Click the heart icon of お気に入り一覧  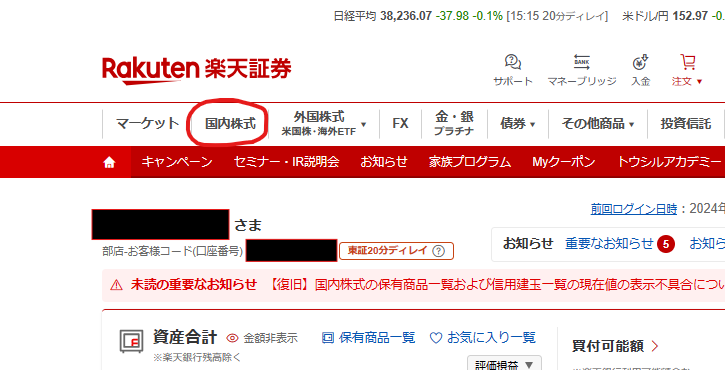tap(436, 338)
